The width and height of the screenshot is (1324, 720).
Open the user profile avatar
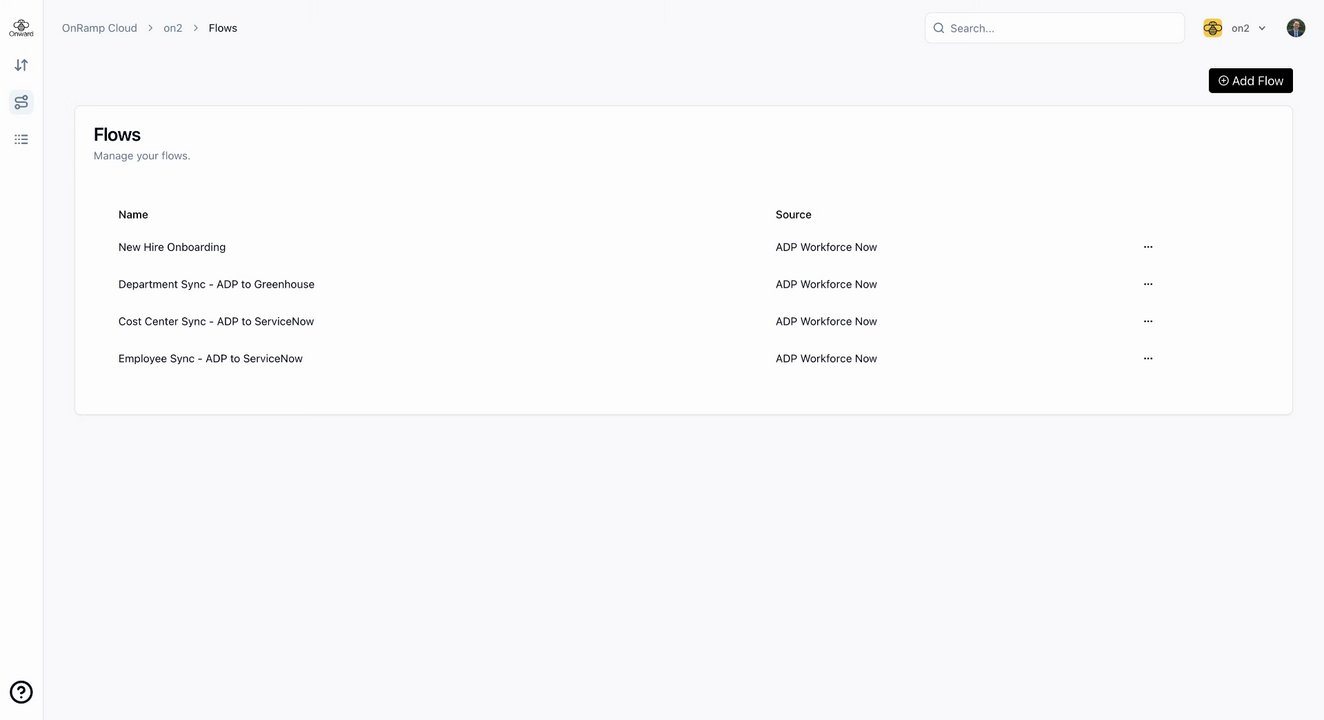click(x=1296, y=28)
